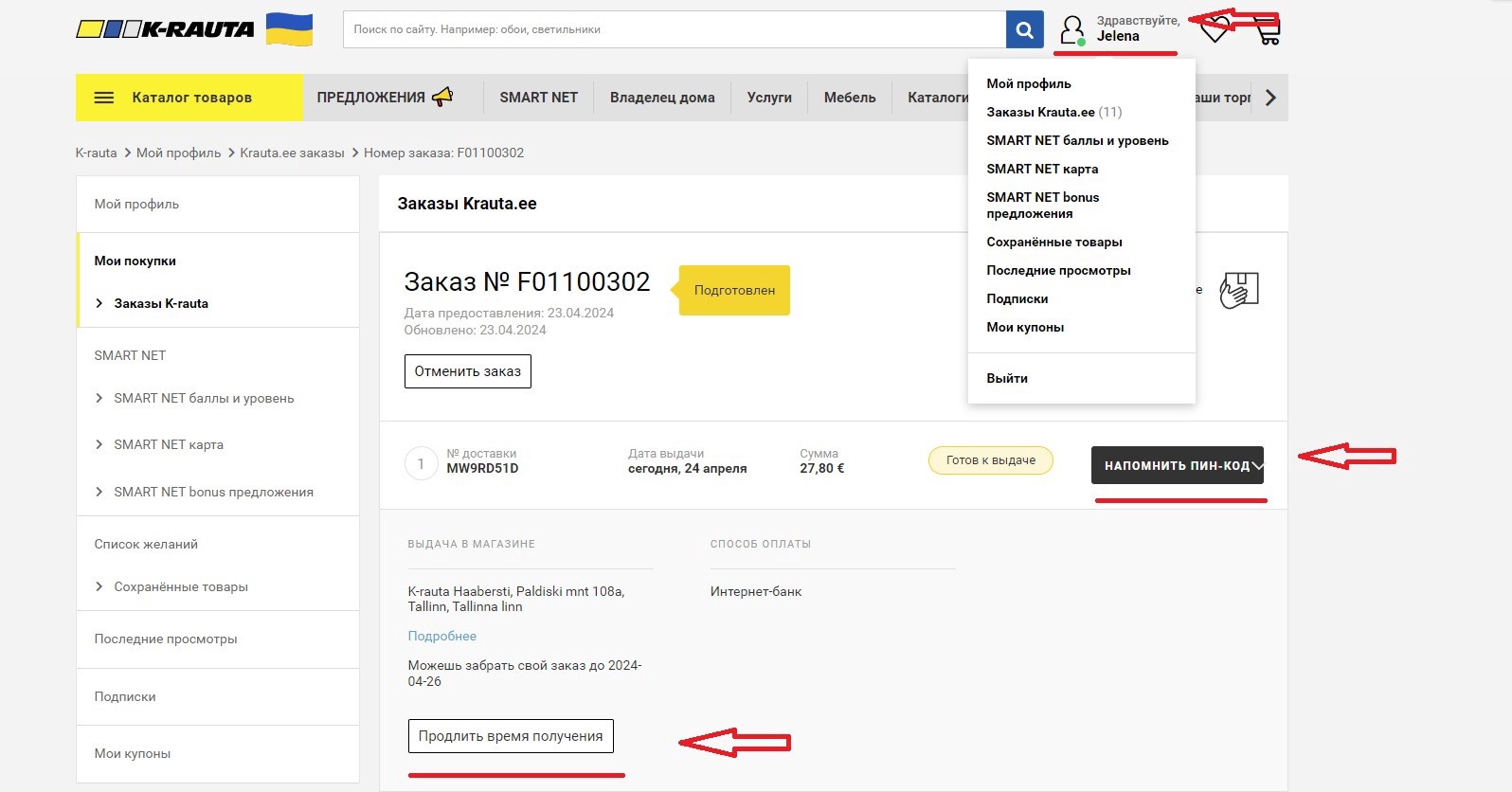
Task: Click the order sum 27,80 €
Action: (x=822, y=468)
